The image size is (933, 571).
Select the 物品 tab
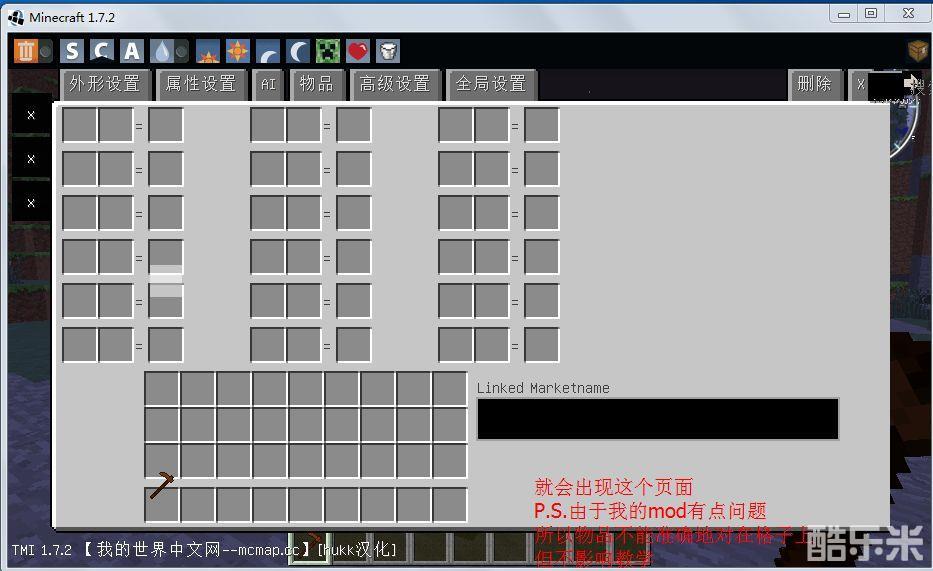(x=317, y=84)
